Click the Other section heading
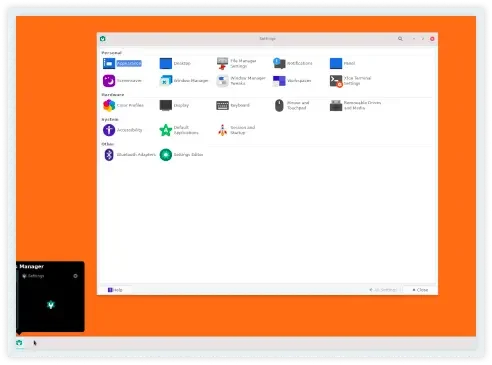The height and width of the screenshot is (365, 492). (108, 144)
